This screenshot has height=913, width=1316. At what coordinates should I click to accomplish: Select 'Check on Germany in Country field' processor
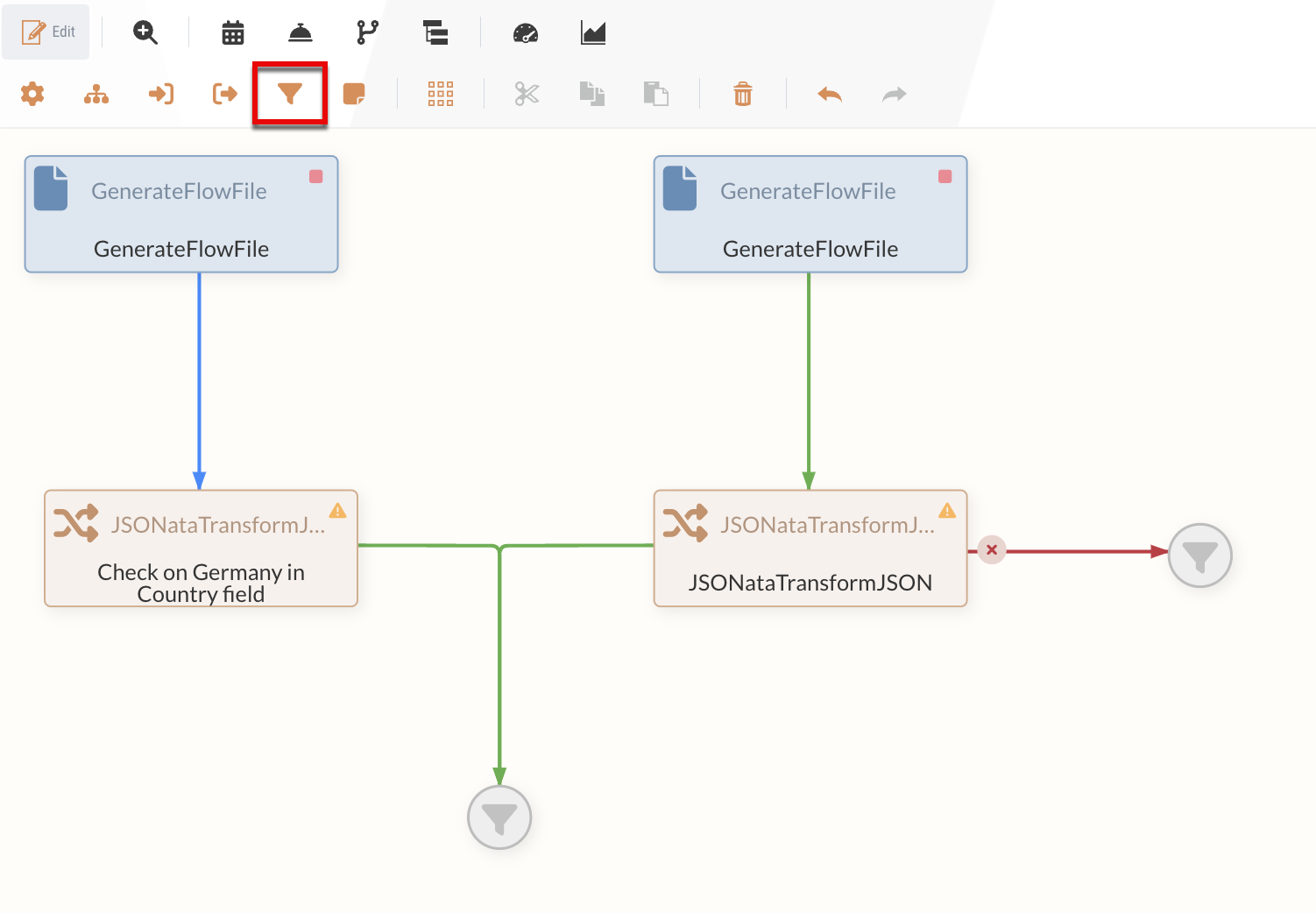tap(201, 549)
